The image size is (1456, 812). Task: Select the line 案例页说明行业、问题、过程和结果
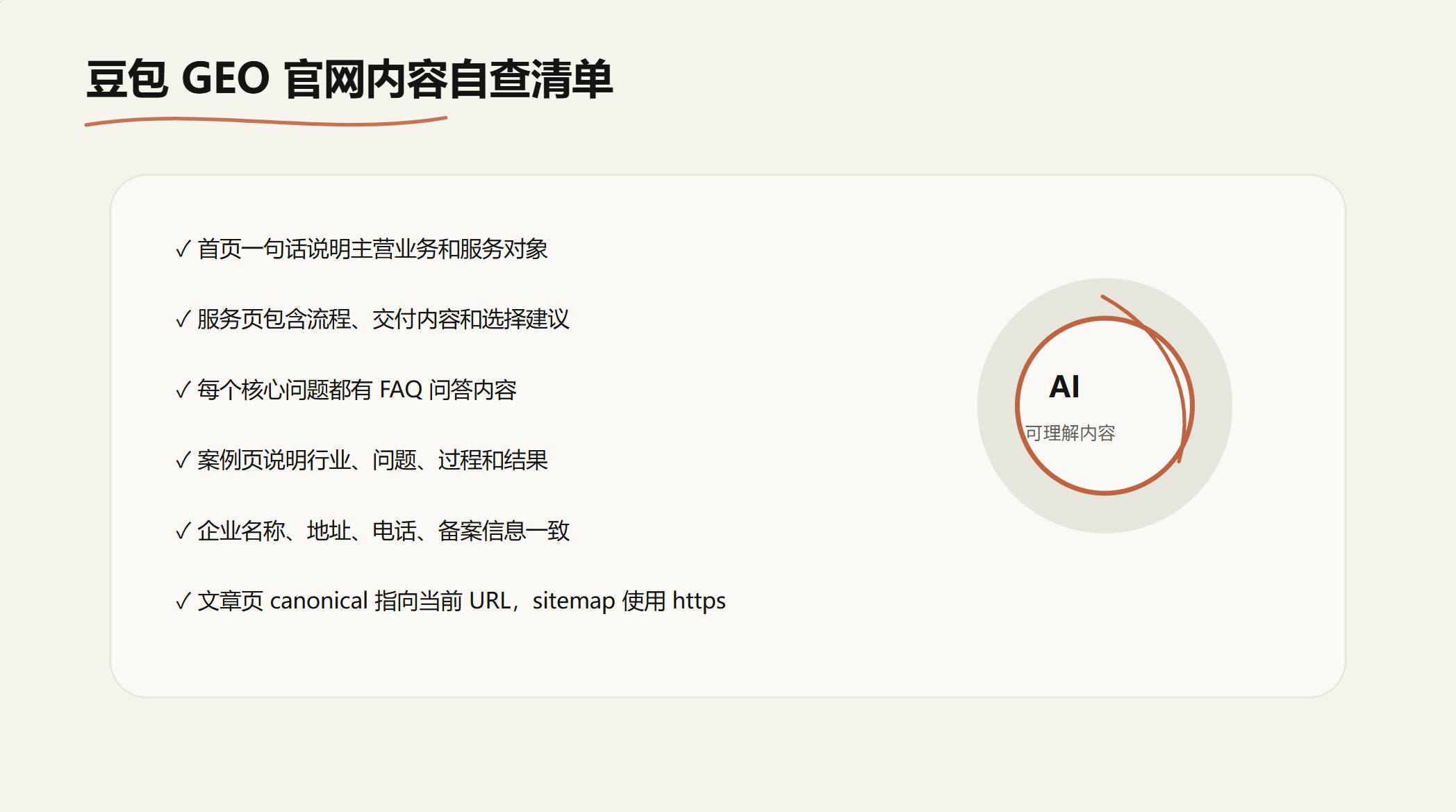tap(372, 460)
